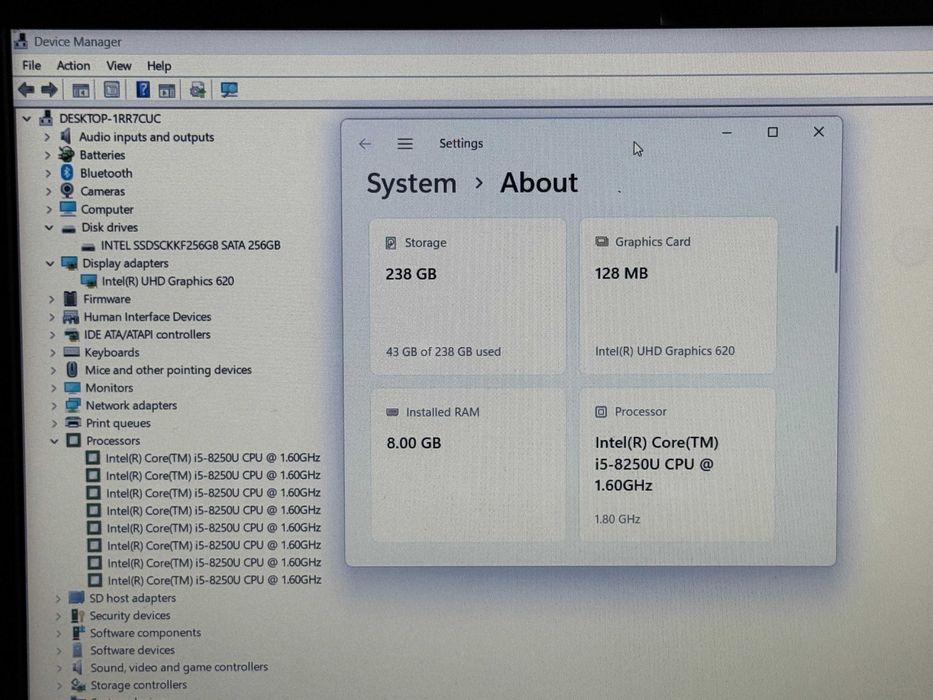Expand the Keyboards category
The width and height of the screenshot is (933, 700).
click(53, 353)
